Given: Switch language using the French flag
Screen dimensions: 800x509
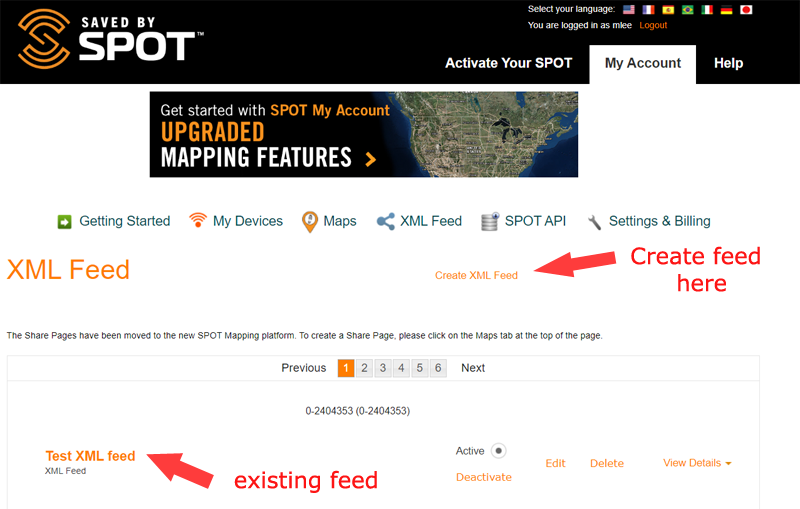Looking at the screenshot, I should pyautogui.click(x=648, y=9).
